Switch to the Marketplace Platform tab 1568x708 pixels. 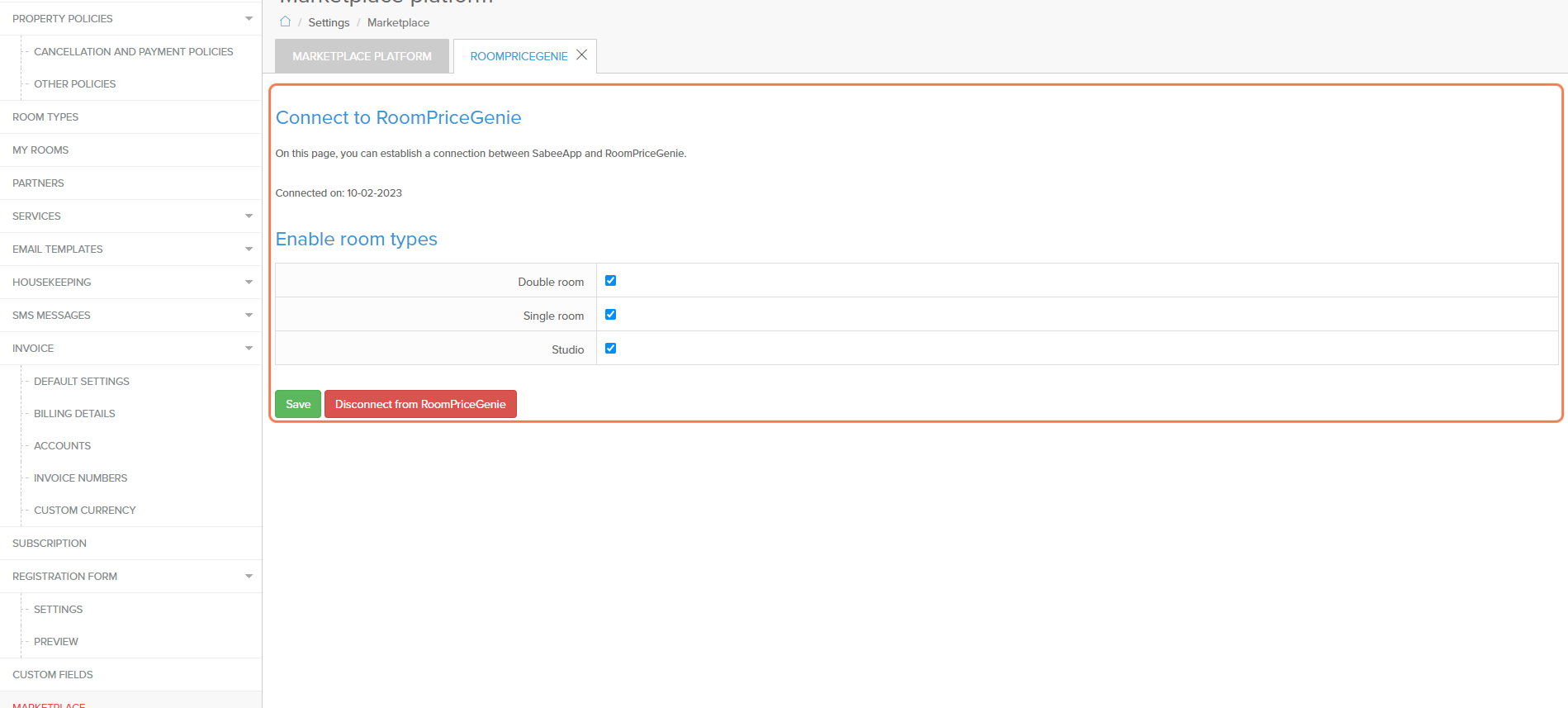(362, 56)
